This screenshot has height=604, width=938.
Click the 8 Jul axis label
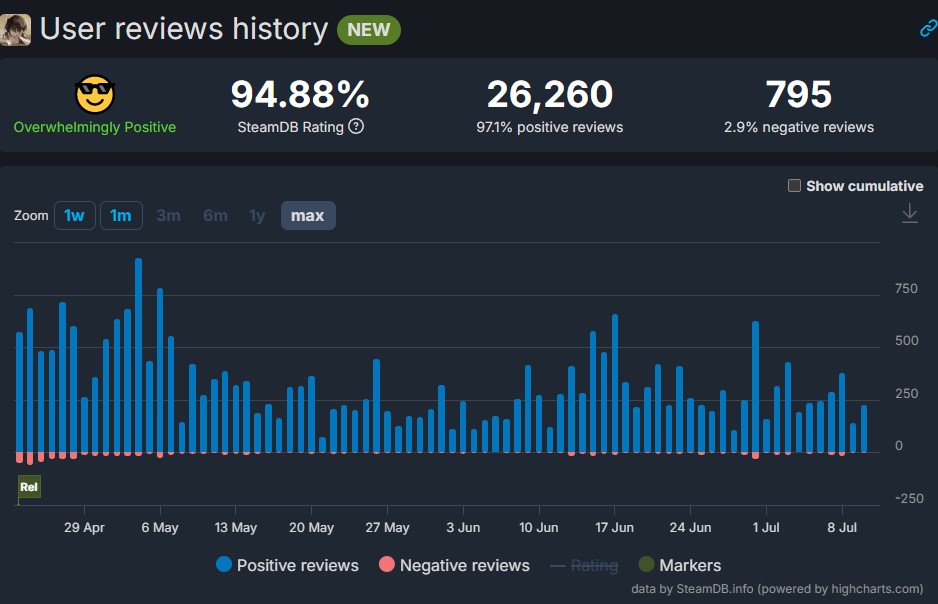tap(842, 527)
